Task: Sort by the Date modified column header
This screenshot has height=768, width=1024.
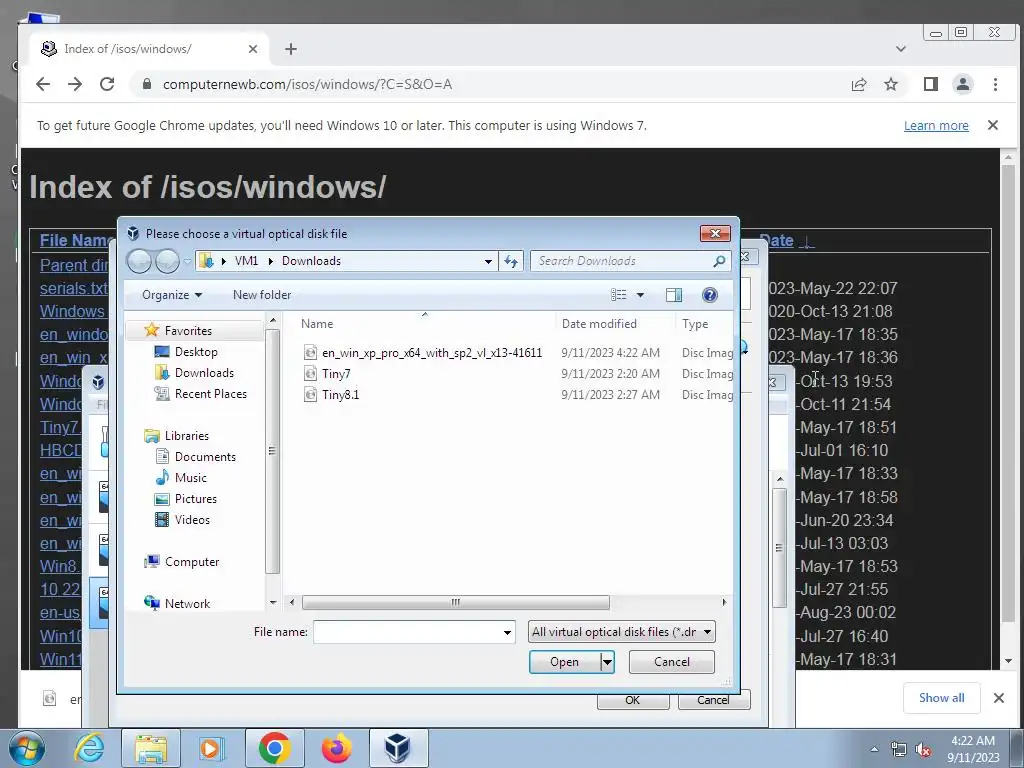Action: (x=599, y=324)
